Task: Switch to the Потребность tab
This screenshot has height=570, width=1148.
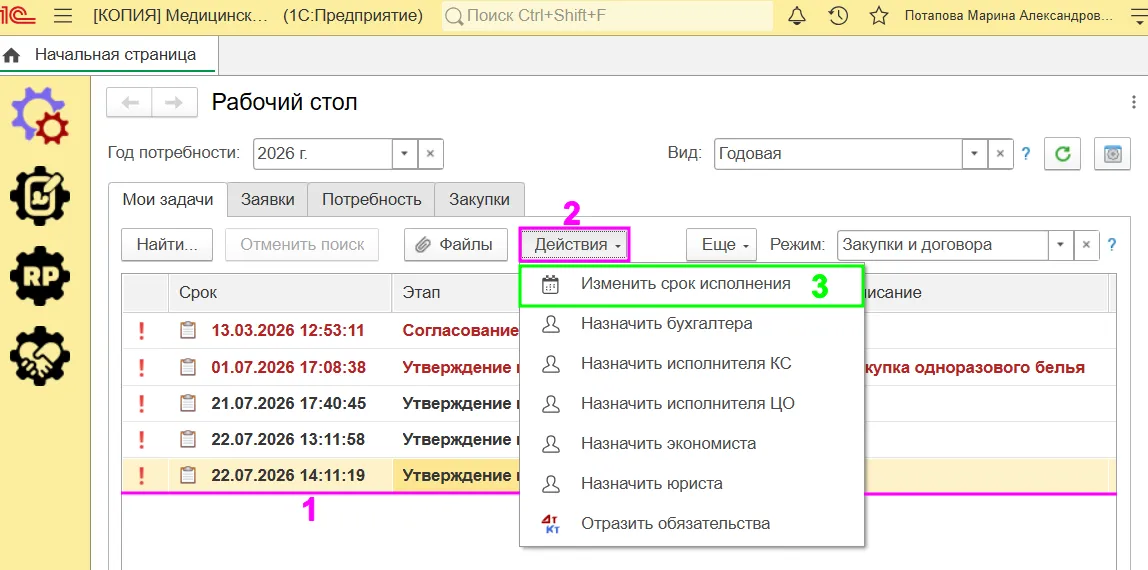Action: [371, 200]
